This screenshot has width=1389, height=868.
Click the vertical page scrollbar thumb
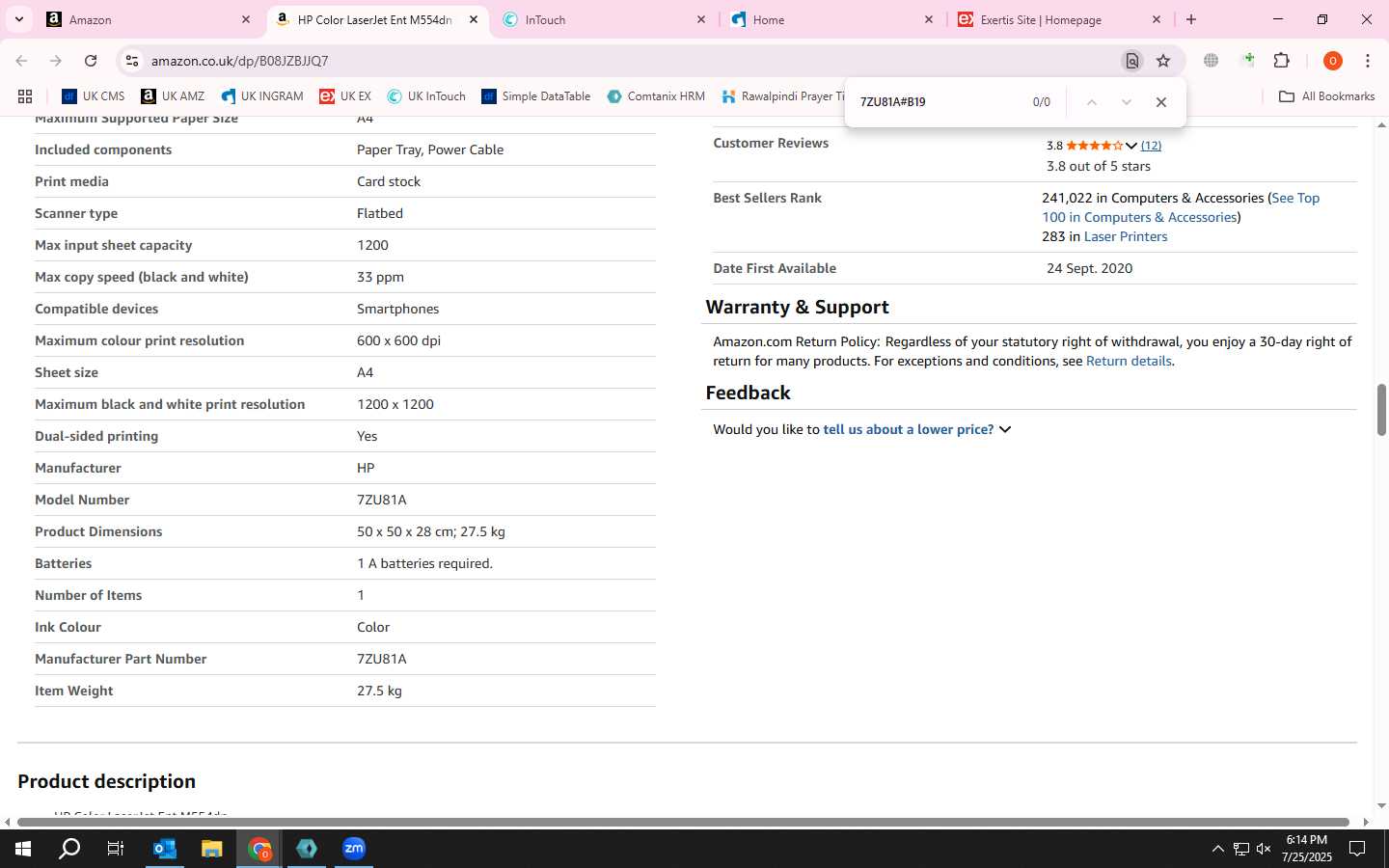tap(1380, 410)
